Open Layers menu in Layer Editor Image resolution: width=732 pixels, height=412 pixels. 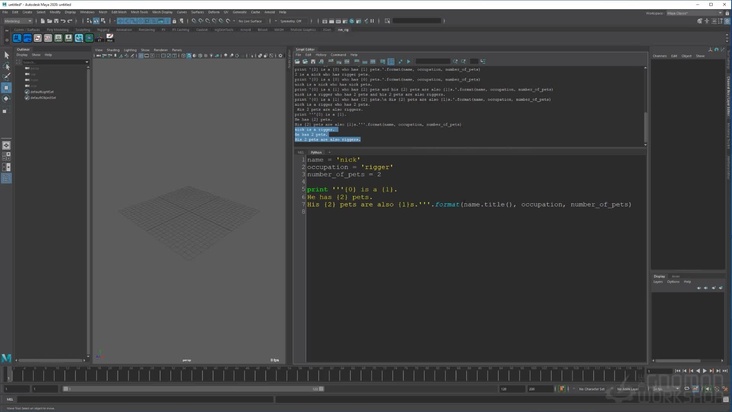tap(658, 282)
